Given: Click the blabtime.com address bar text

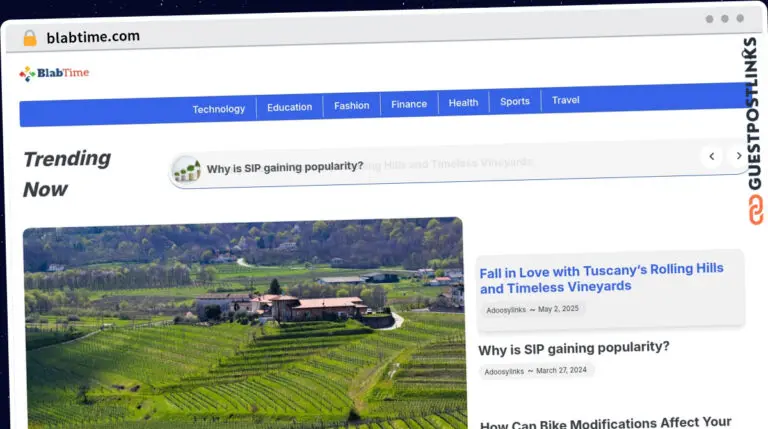Looking at the screenshot, I should coord(93,37).
